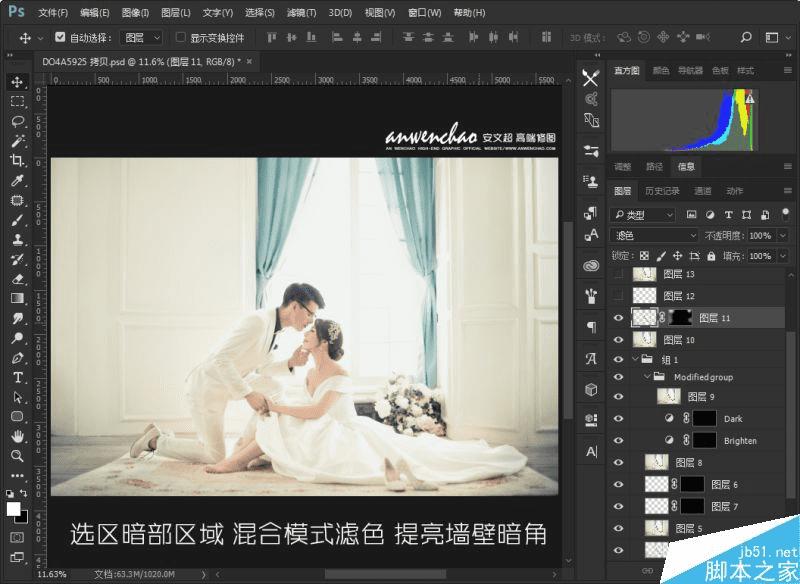The height and width of the screenshot is (584, 800).
Task: Hide 图层 10 with its eye icon
Action: pos(618,340)
